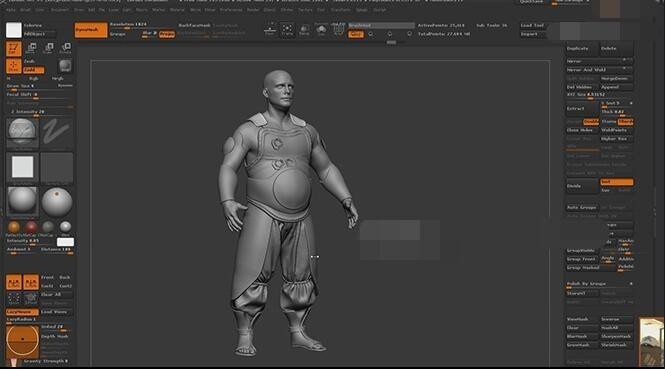Click the orange depth circle control
The width and height of the screenshot is (665, 369).
click(22, 340)
